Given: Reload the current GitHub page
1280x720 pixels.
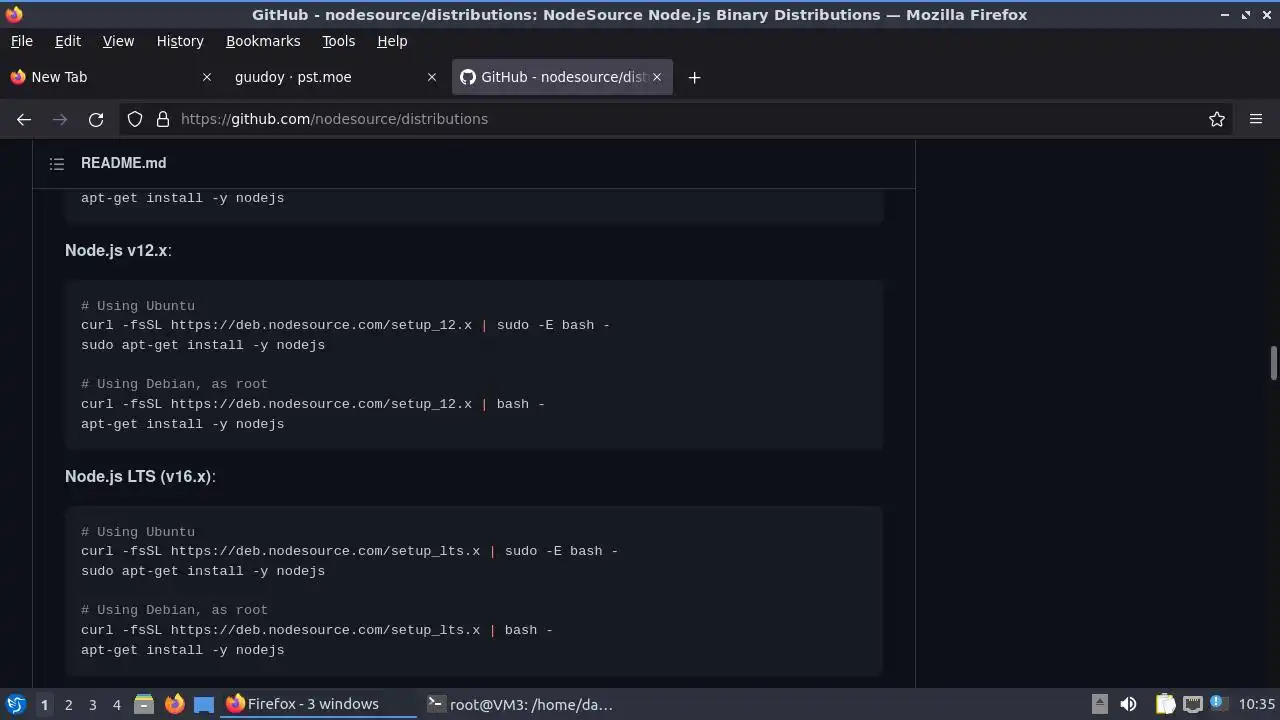Looking at the screenshot, I should coord(96,119).
